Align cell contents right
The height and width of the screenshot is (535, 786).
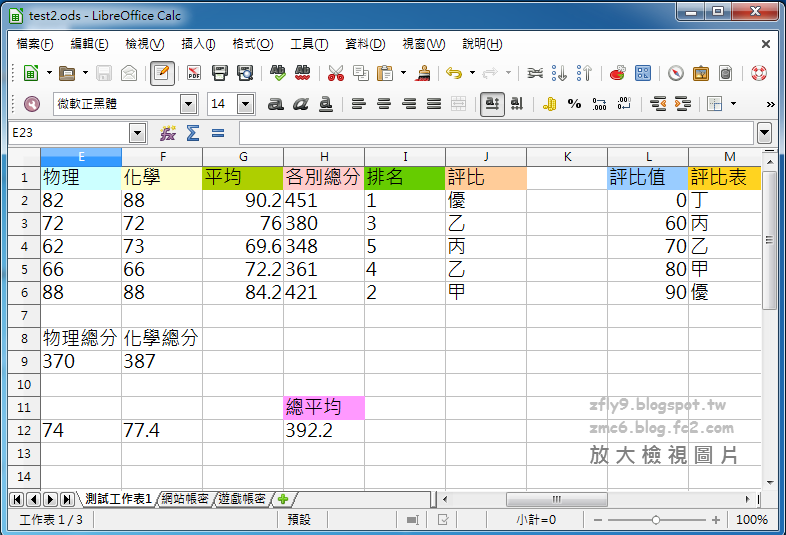tap(409, 104)
